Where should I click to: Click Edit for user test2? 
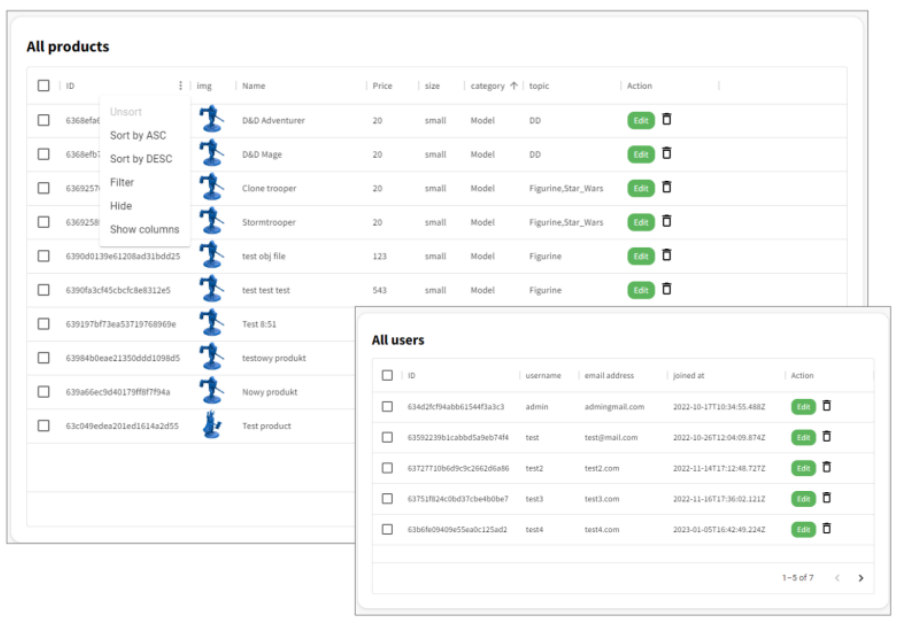tap(803, 468)
